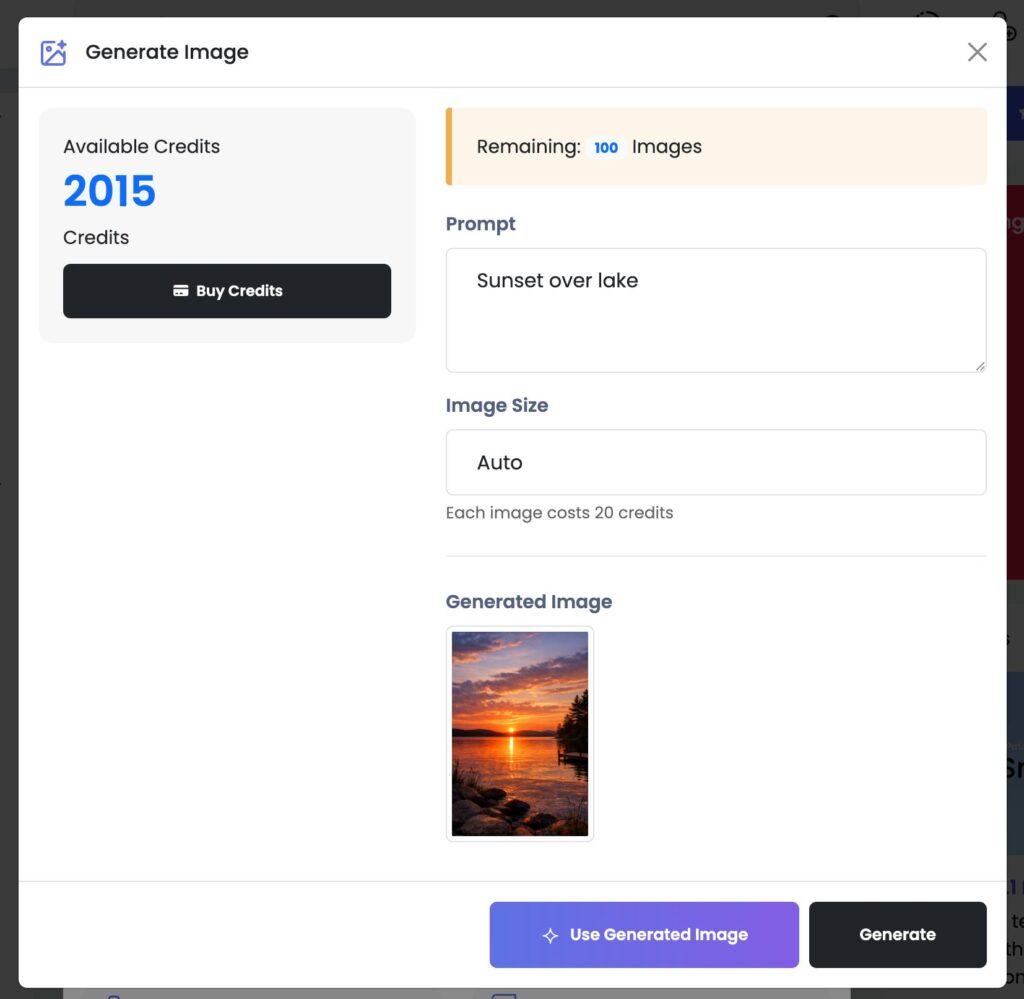
Task: Click the 2015 available credits number
Action: click(x=110, y=191)
